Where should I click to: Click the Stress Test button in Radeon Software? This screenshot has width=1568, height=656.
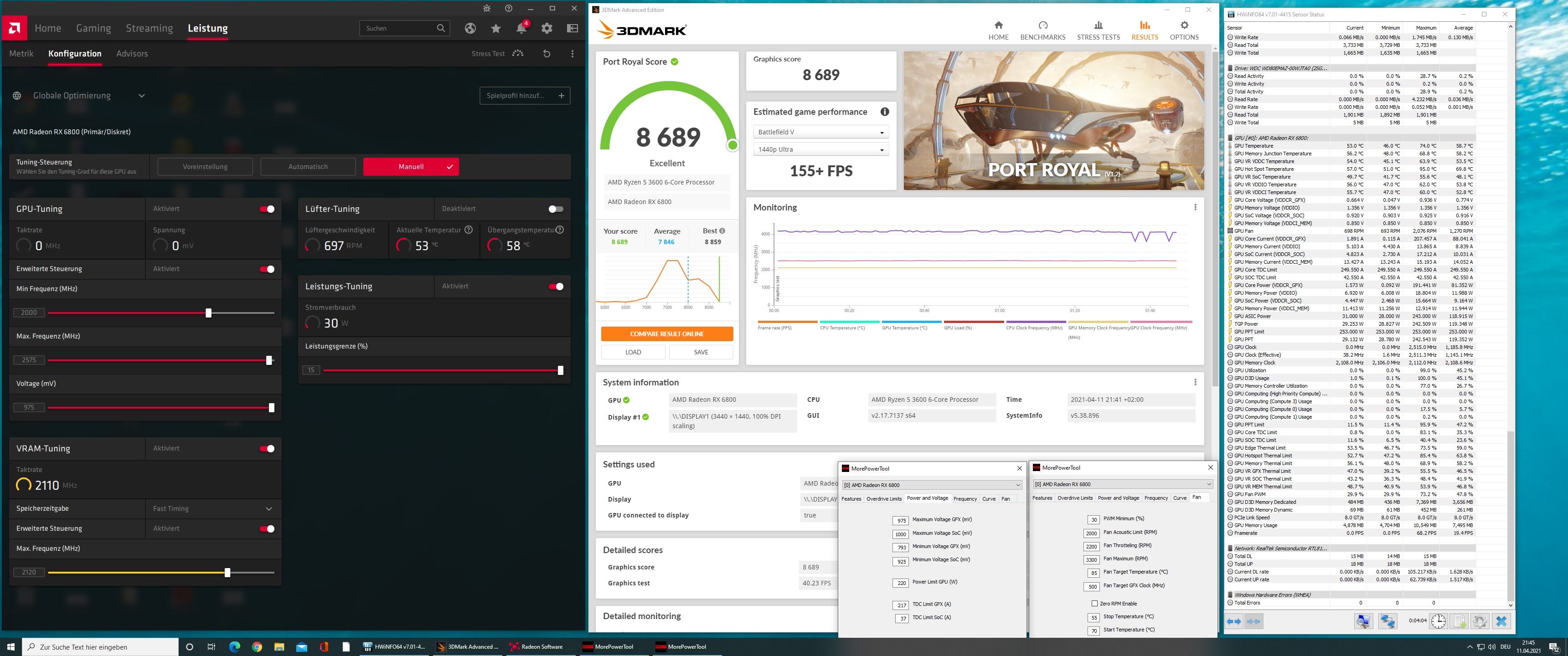(x=497, y=54)
